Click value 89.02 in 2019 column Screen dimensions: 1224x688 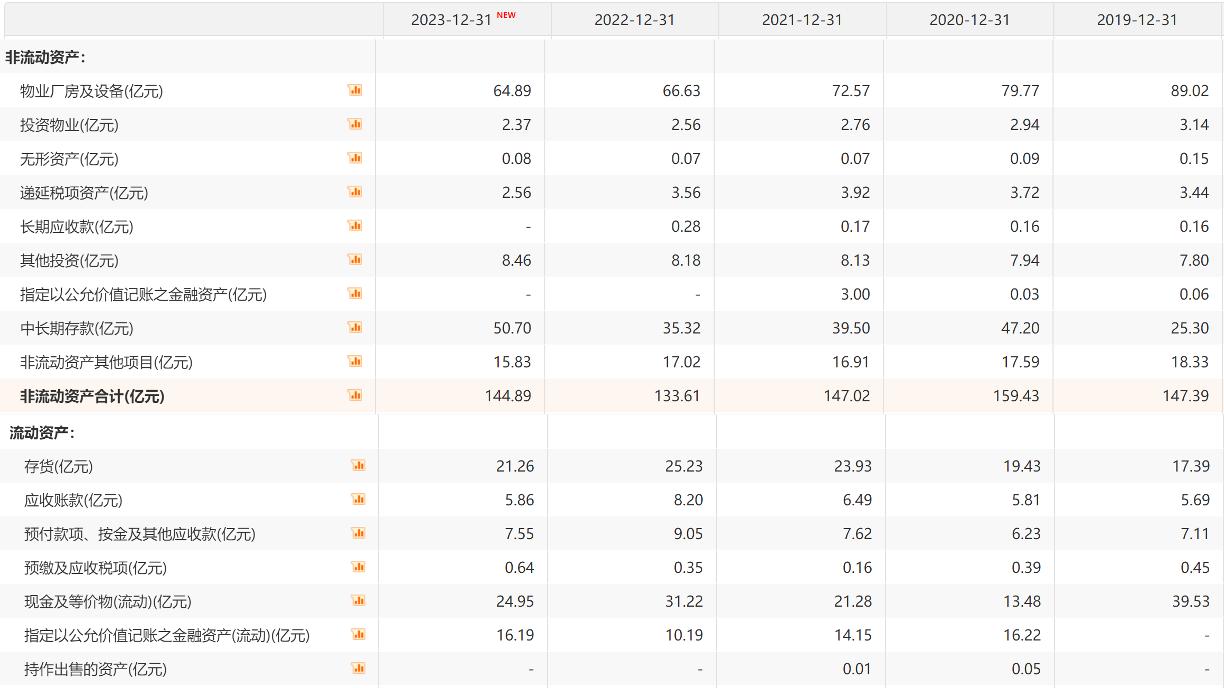point(1189,91)
